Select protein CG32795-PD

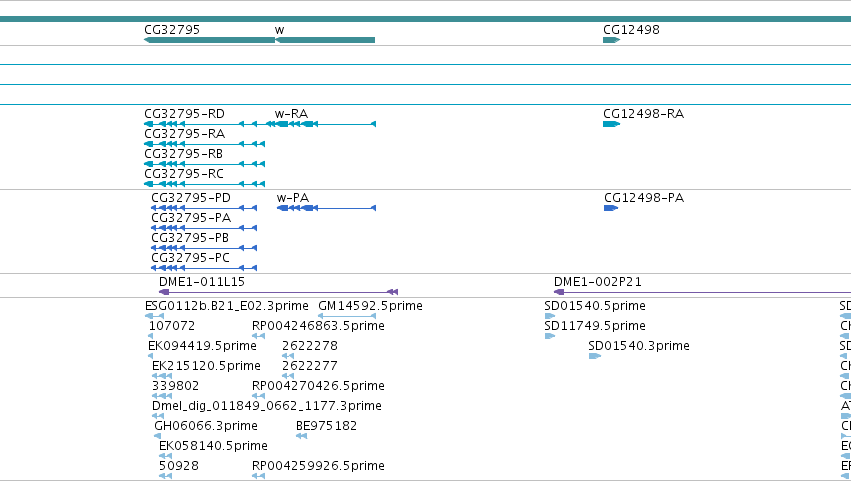[191, 198]
